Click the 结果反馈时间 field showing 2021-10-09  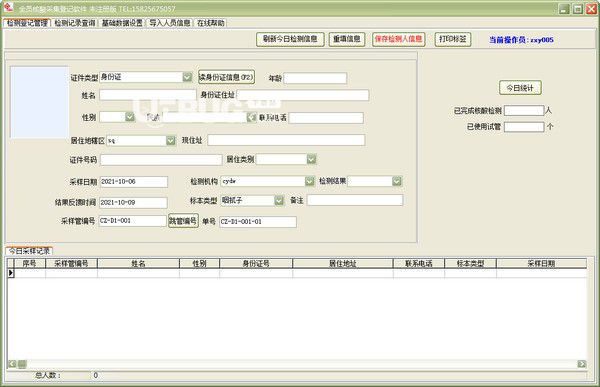133,202
